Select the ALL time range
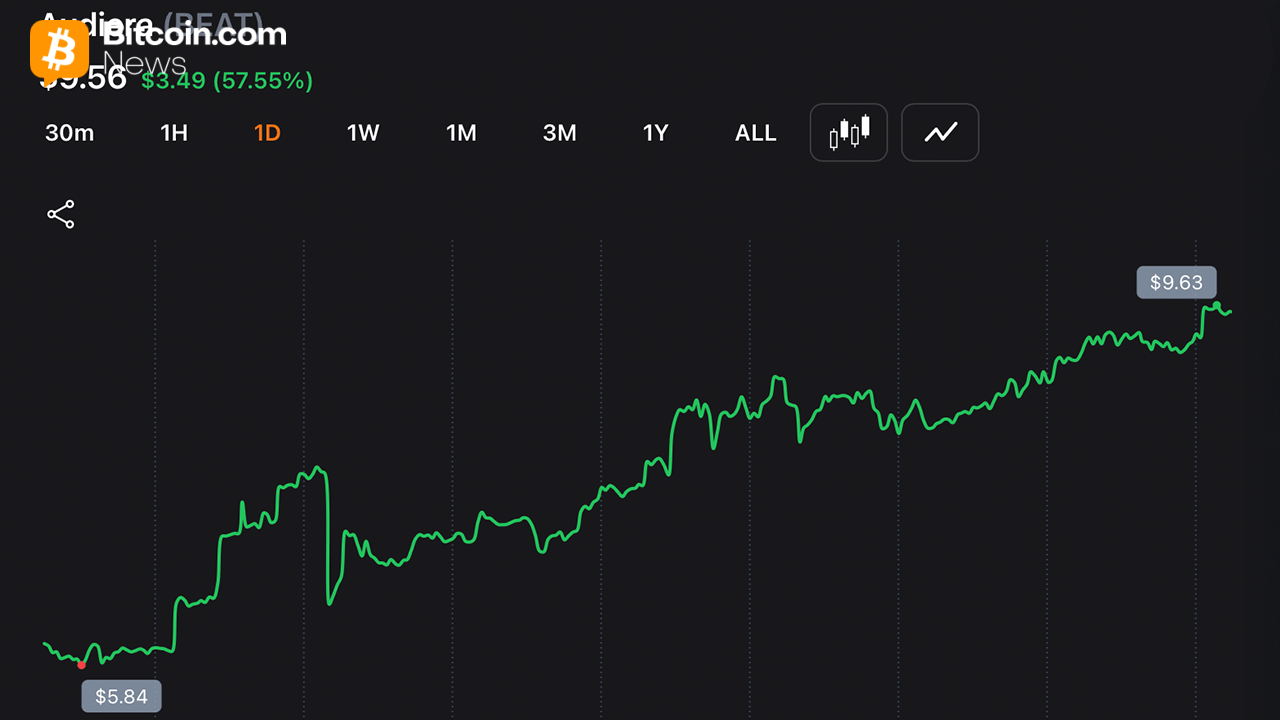 756,133
